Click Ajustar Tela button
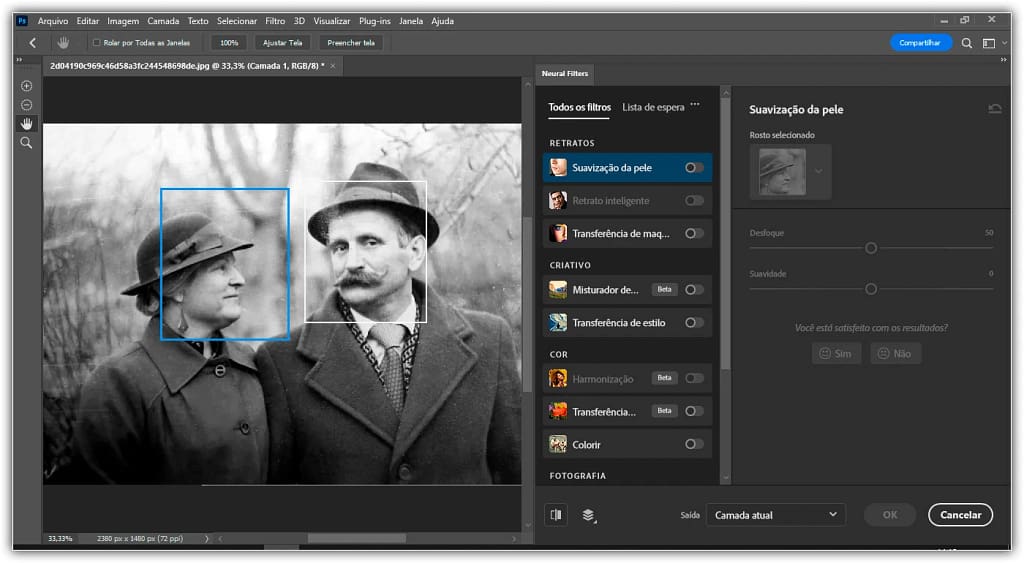 coord(283,43)
